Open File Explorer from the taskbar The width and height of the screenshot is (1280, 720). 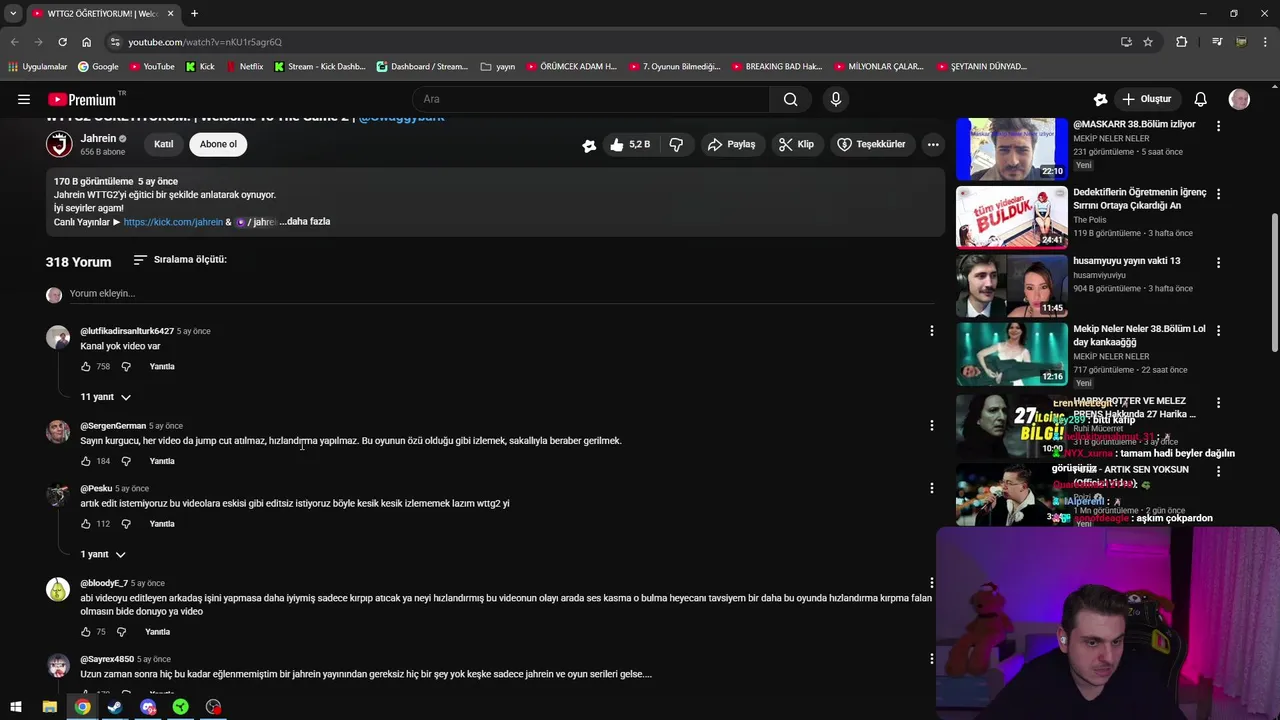49,707
